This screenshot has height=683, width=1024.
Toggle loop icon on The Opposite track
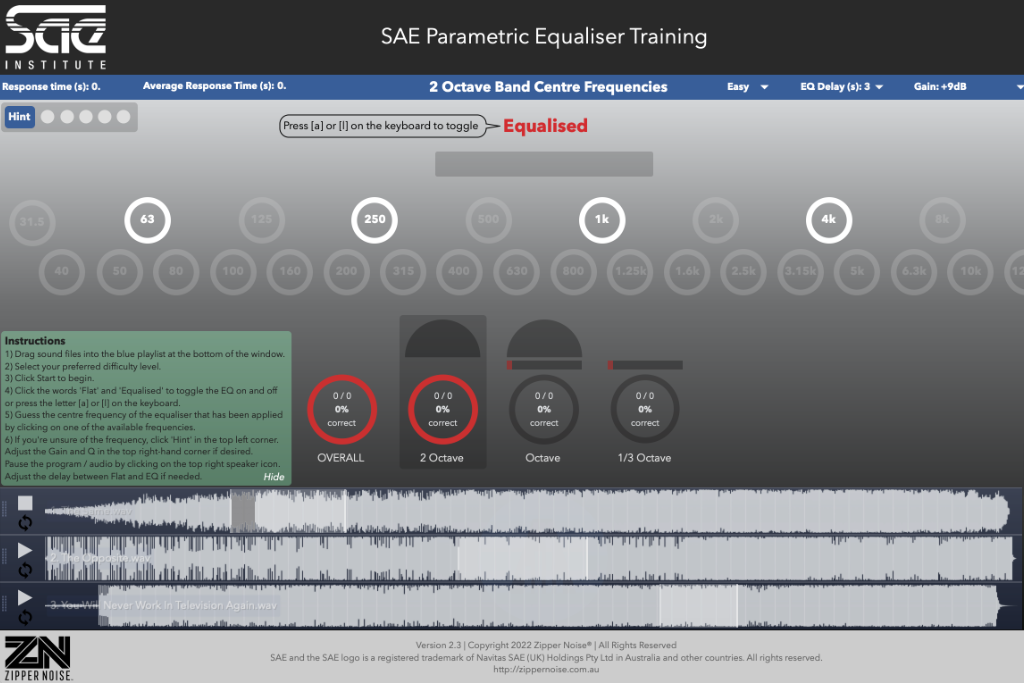(26, 570)
